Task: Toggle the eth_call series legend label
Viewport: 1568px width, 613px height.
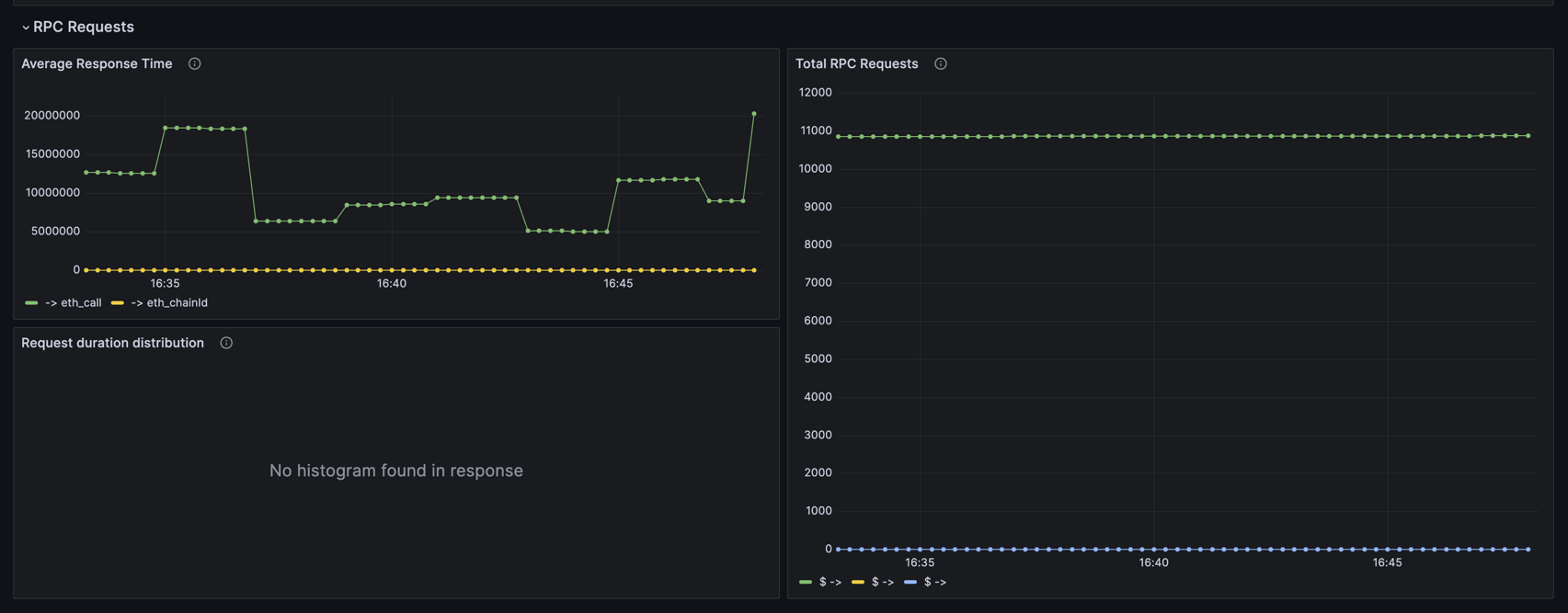Action: (74, 302)
